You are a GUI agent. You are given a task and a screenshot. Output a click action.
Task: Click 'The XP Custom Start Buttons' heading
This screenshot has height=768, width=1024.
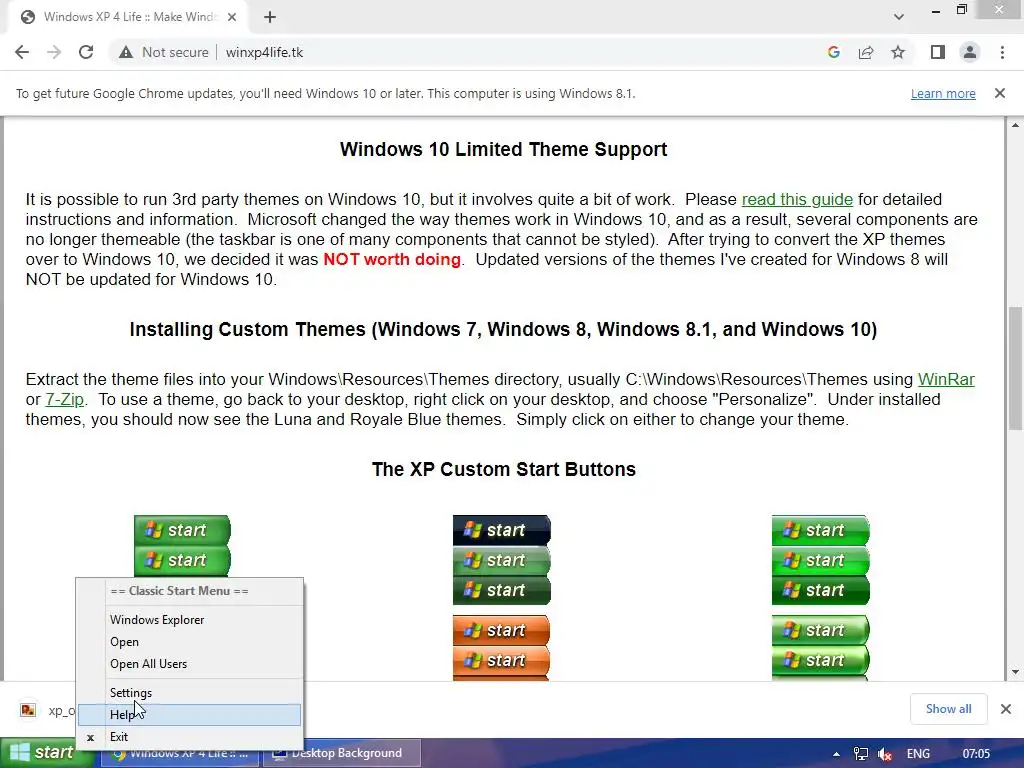click(504, 470)
